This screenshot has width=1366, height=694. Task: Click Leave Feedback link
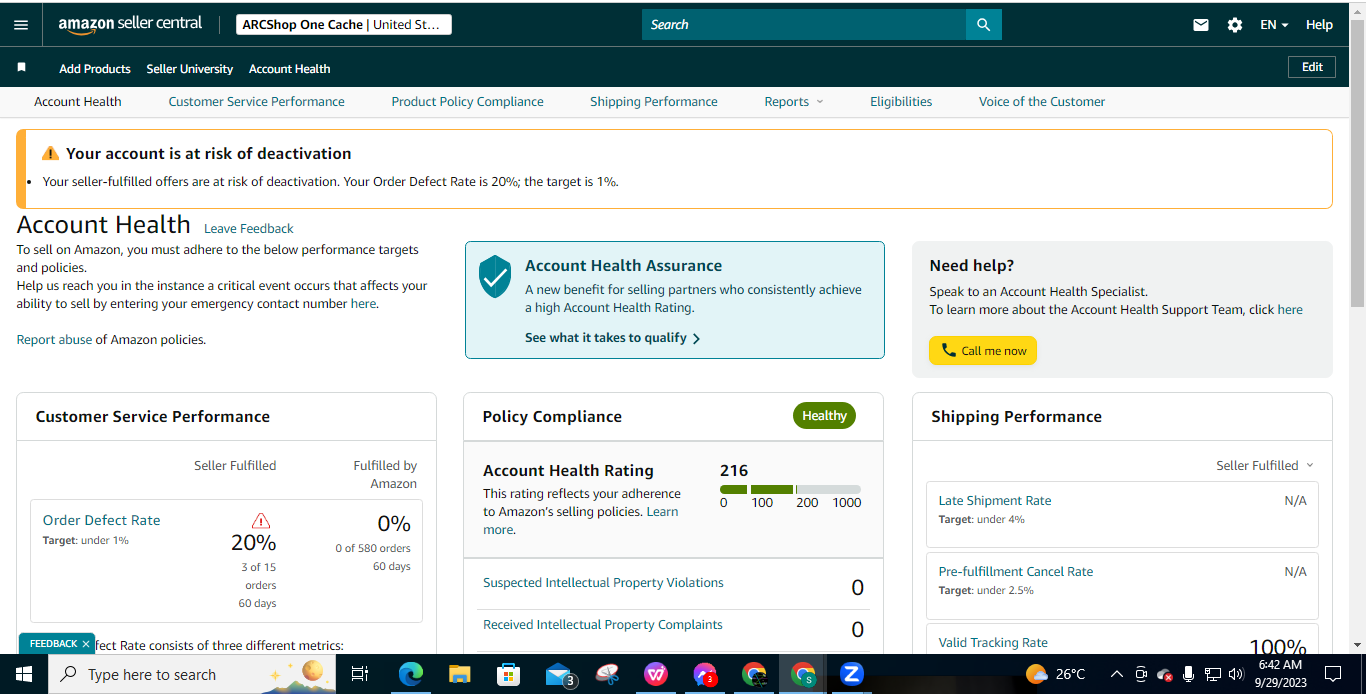(x=249, y=229)
